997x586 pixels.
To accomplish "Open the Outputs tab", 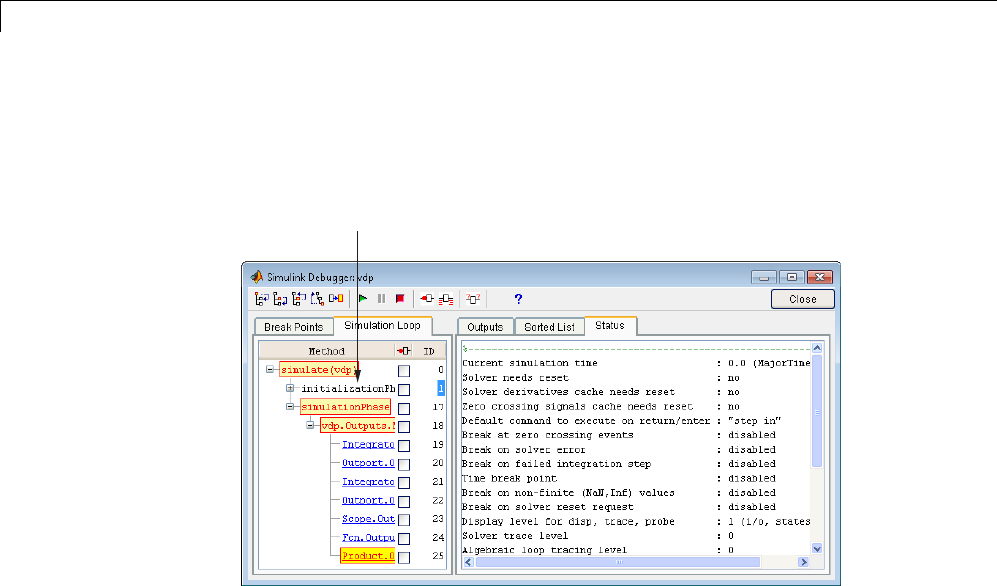I will [x=485, y=327].
